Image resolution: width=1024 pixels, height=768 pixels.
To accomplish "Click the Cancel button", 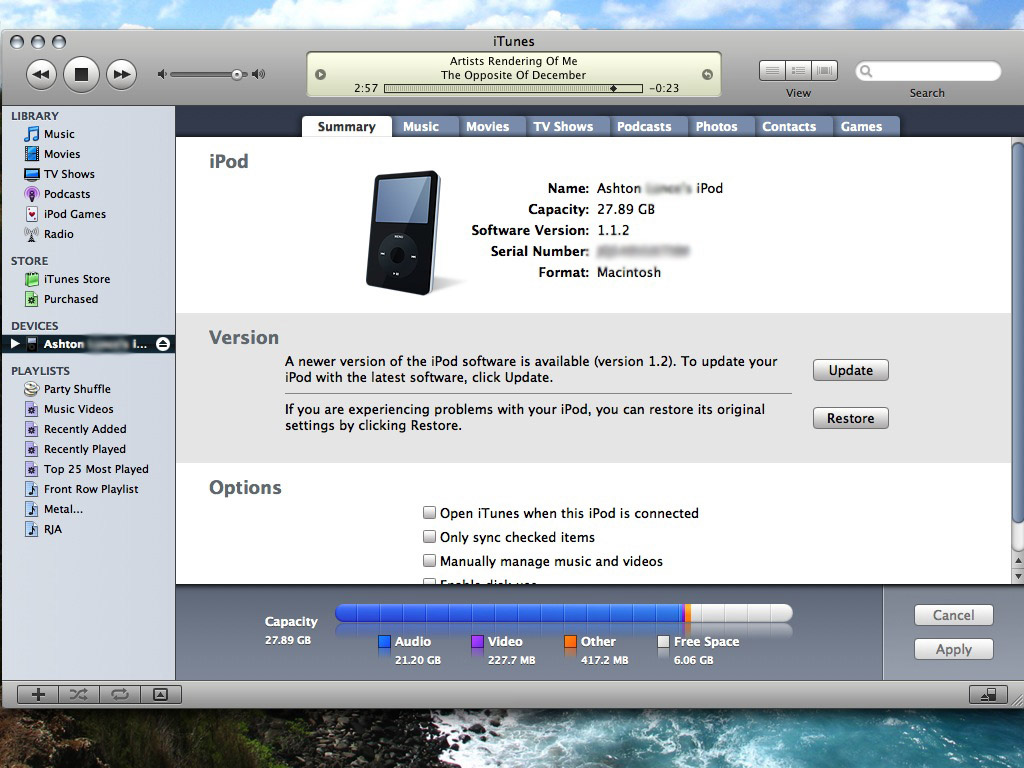I will (x=953, y=615).
